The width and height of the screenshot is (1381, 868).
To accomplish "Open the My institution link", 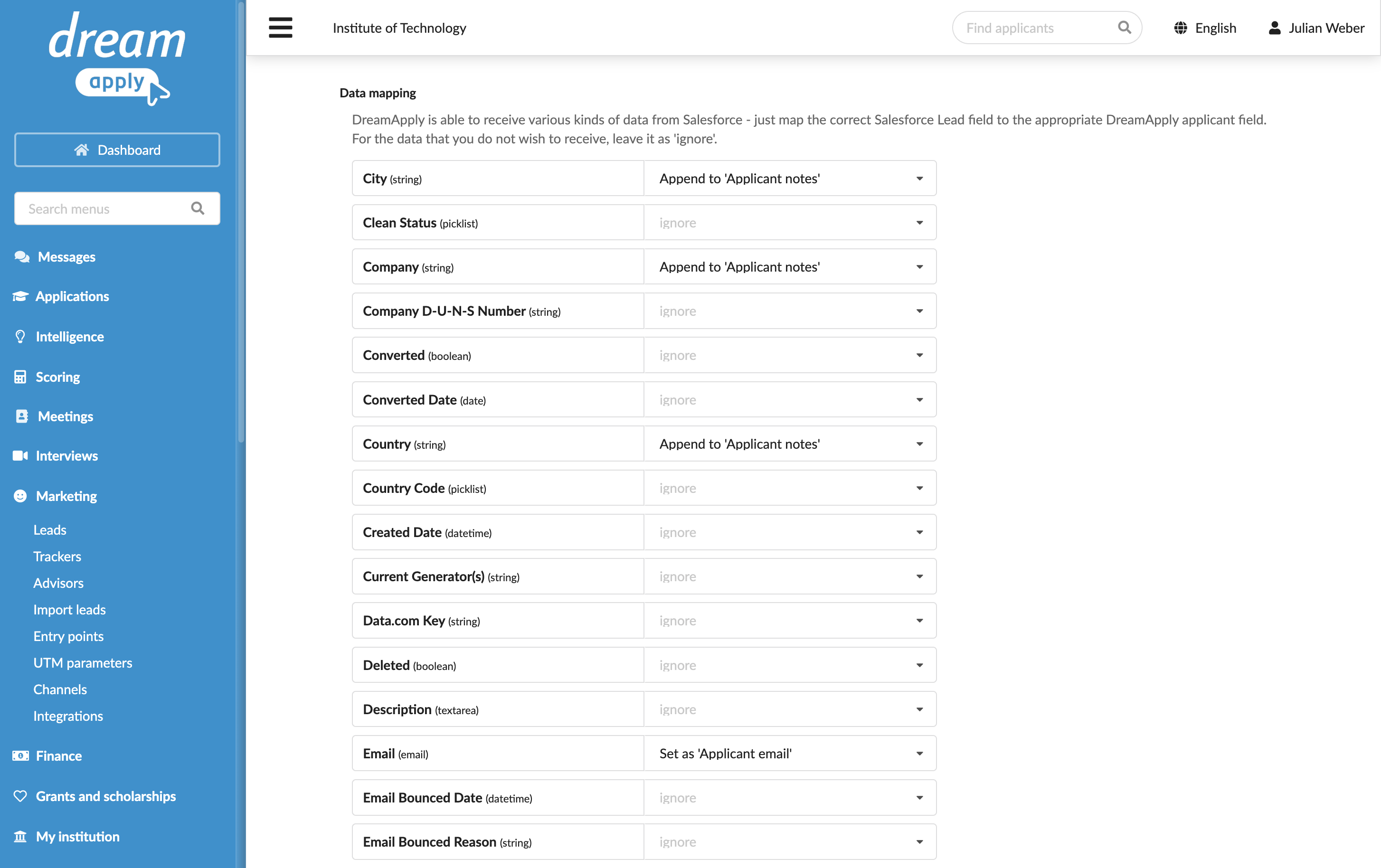I will [77, 837].
